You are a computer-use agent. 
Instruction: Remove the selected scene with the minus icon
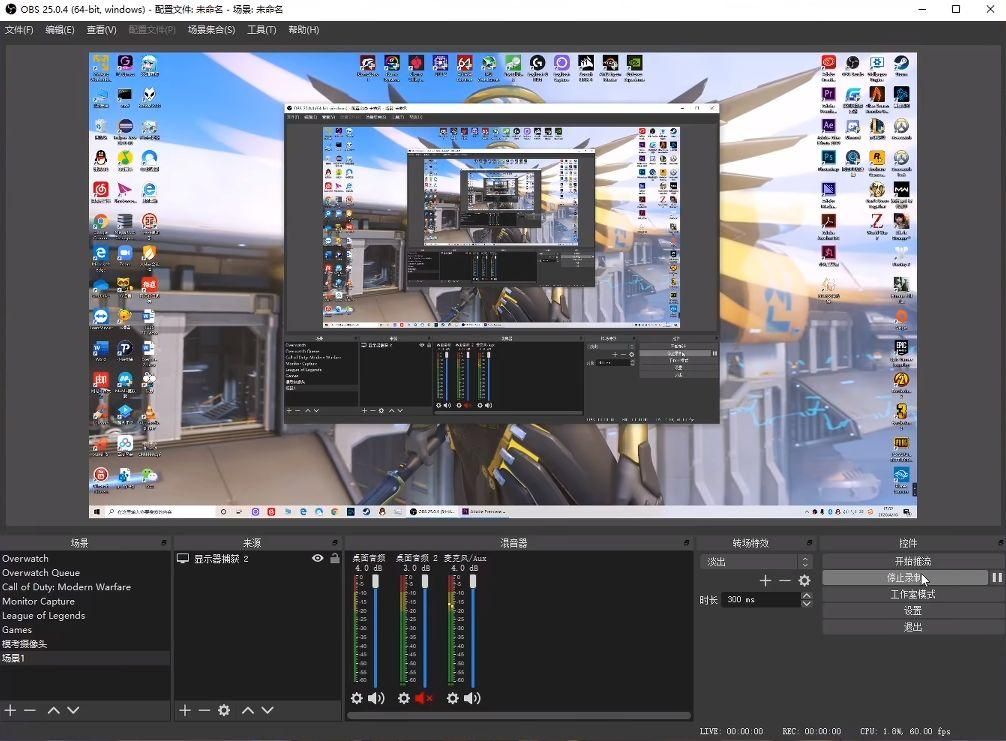[x=30, y=710]
